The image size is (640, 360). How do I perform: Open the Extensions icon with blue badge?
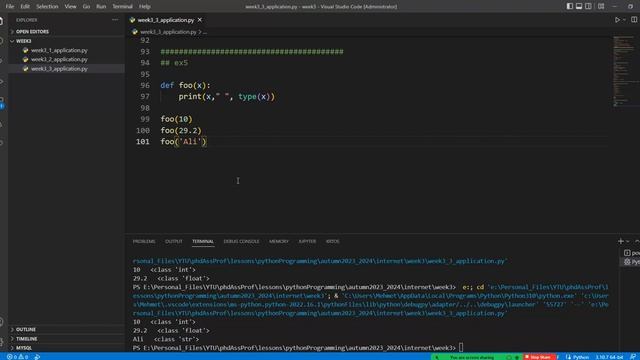pyautogui.click(x=2, y=102)
